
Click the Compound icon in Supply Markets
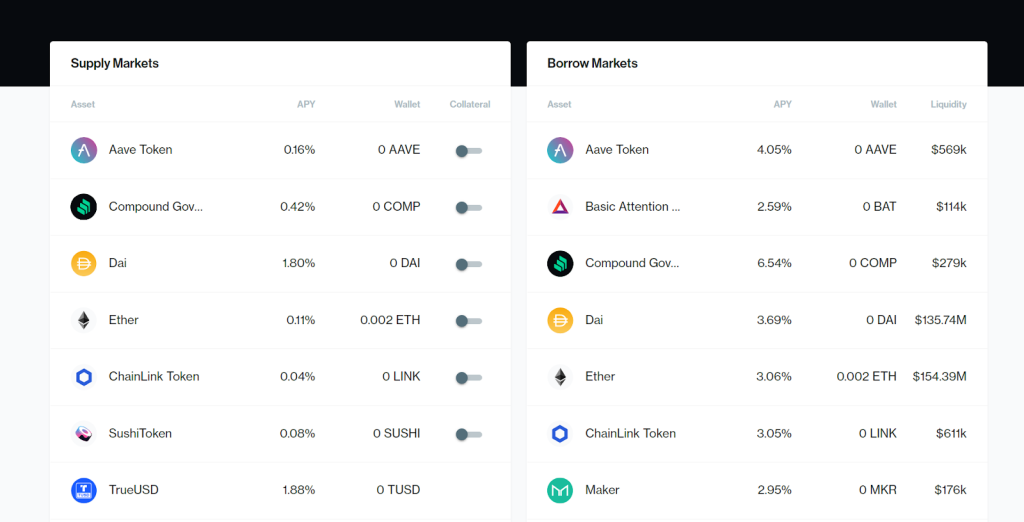pyautogui.click(x=83, y=207)
